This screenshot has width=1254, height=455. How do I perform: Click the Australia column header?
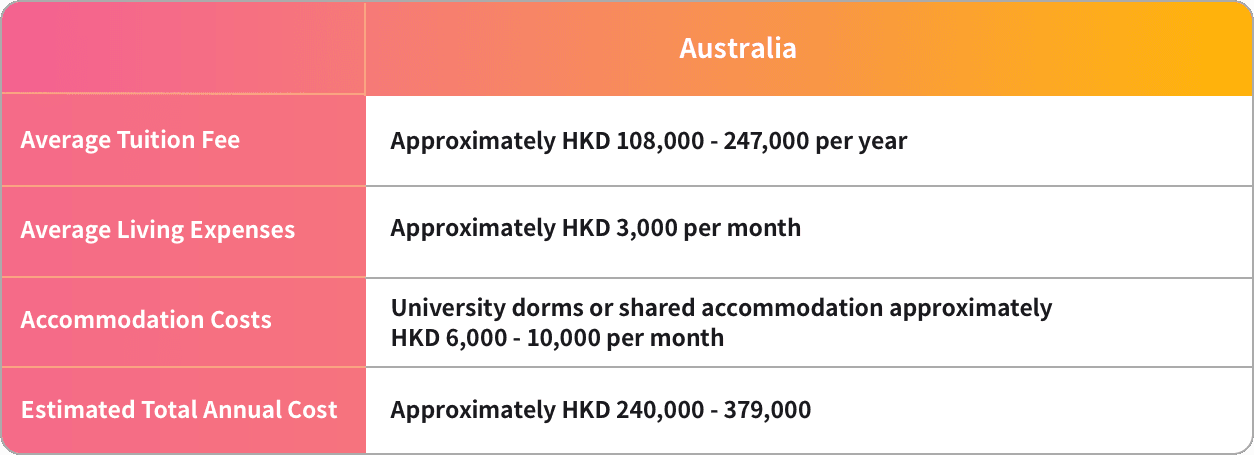tap(738, 48)
